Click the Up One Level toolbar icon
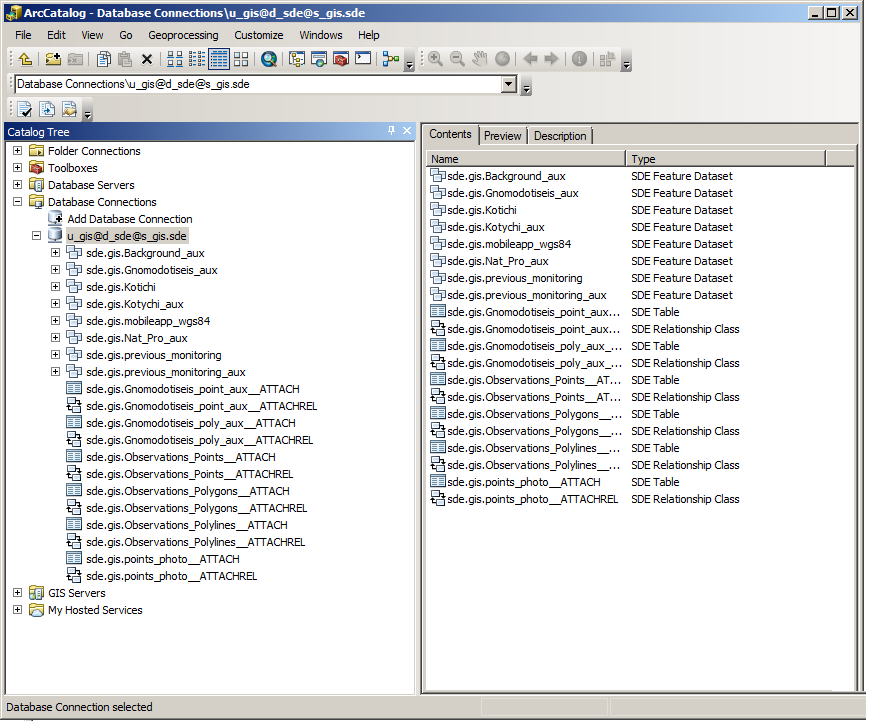Image resolution: width=870 pixels, height=721 pixels. pos(26,59)
